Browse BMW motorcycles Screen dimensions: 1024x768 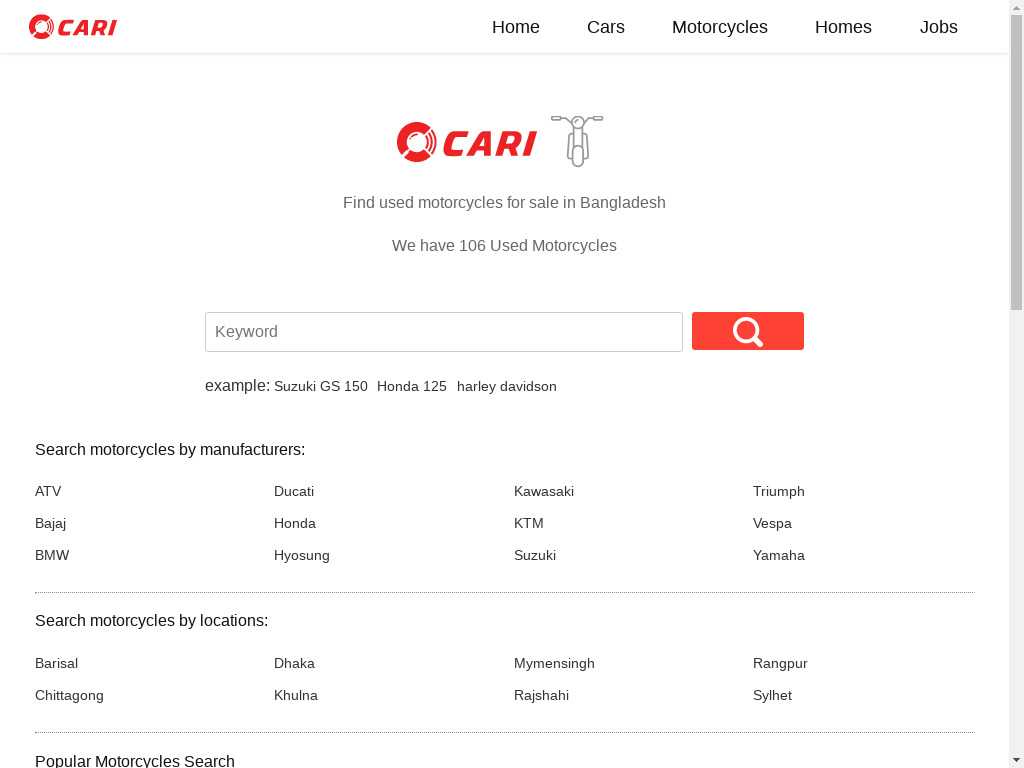point(52,555)
